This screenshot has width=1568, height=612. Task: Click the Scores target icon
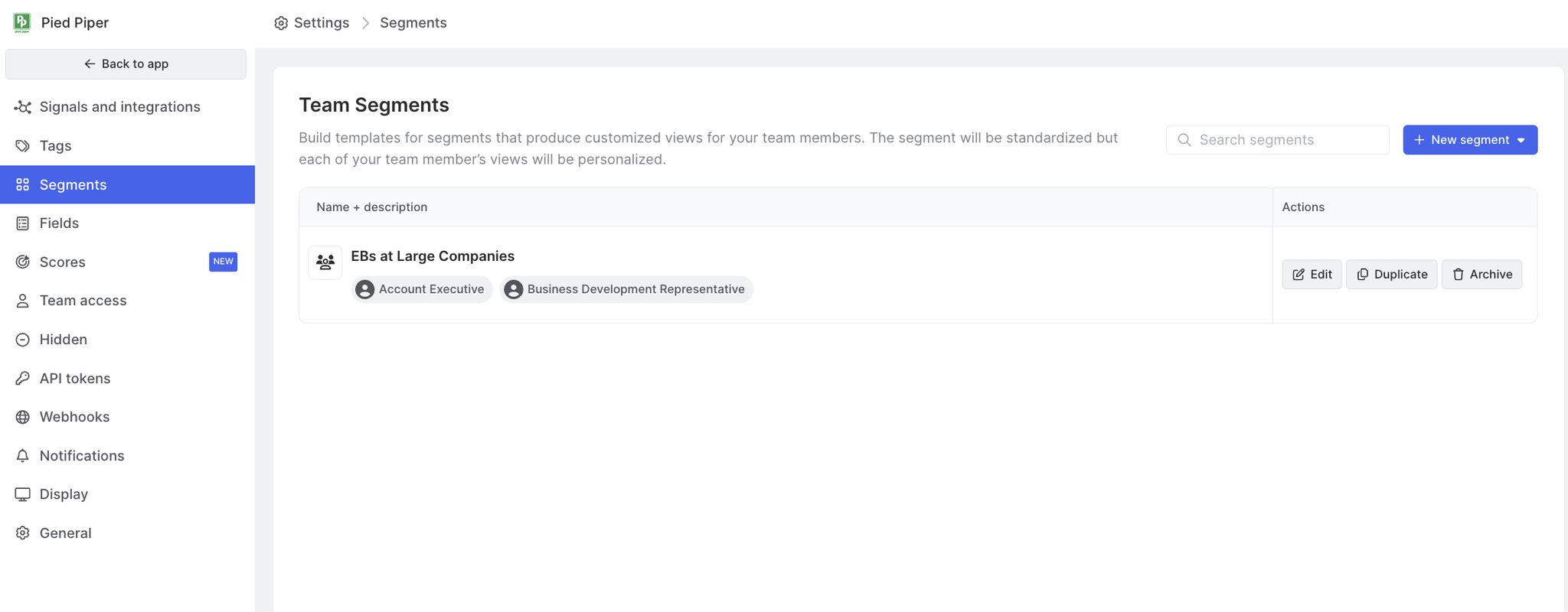pyautogui.click(x=23, y=262)
